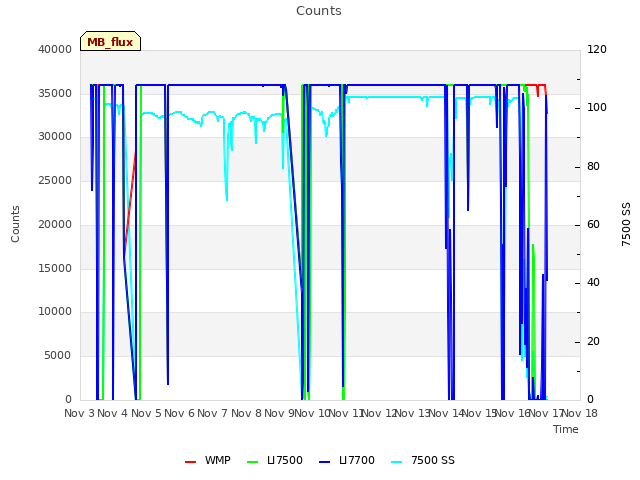Viewport: 640px width, 480px height.
Task: Click the 40000 y-axis label
Action: click(x=55, y=49)
